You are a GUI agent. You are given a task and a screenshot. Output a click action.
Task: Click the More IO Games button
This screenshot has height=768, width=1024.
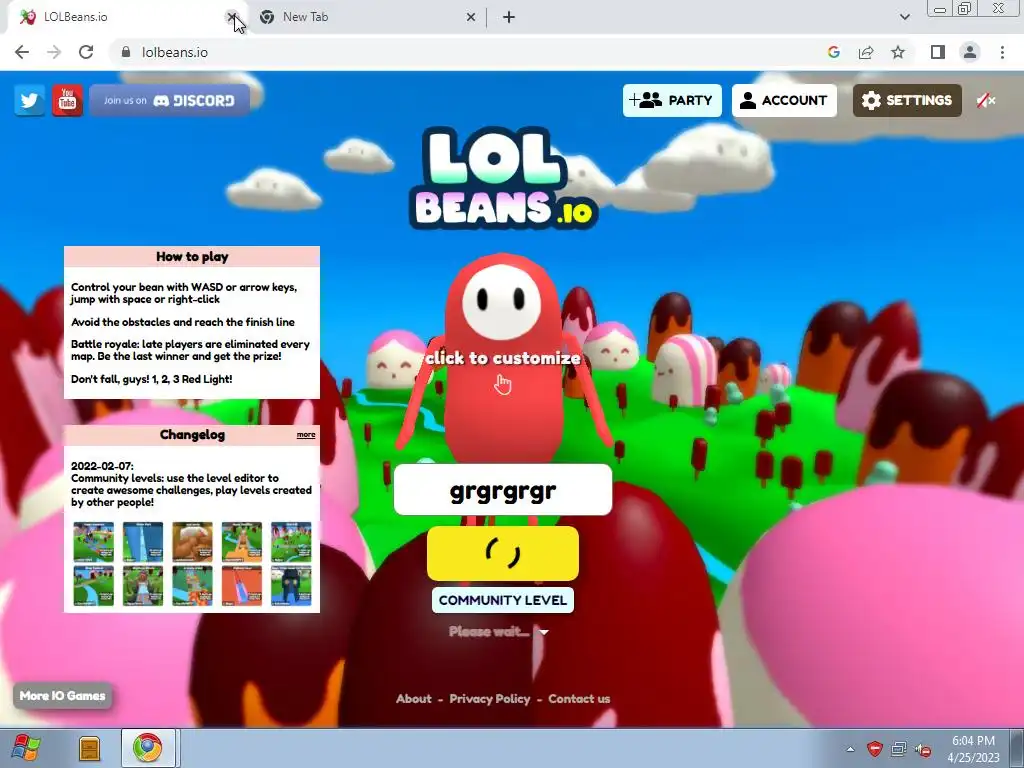[x=63, y=696]
